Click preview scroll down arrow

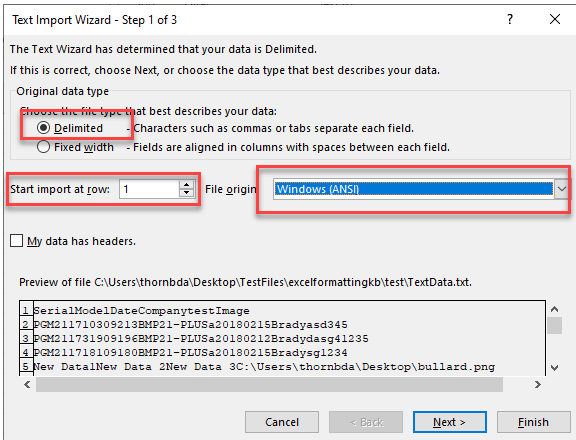tap(554, 368)
